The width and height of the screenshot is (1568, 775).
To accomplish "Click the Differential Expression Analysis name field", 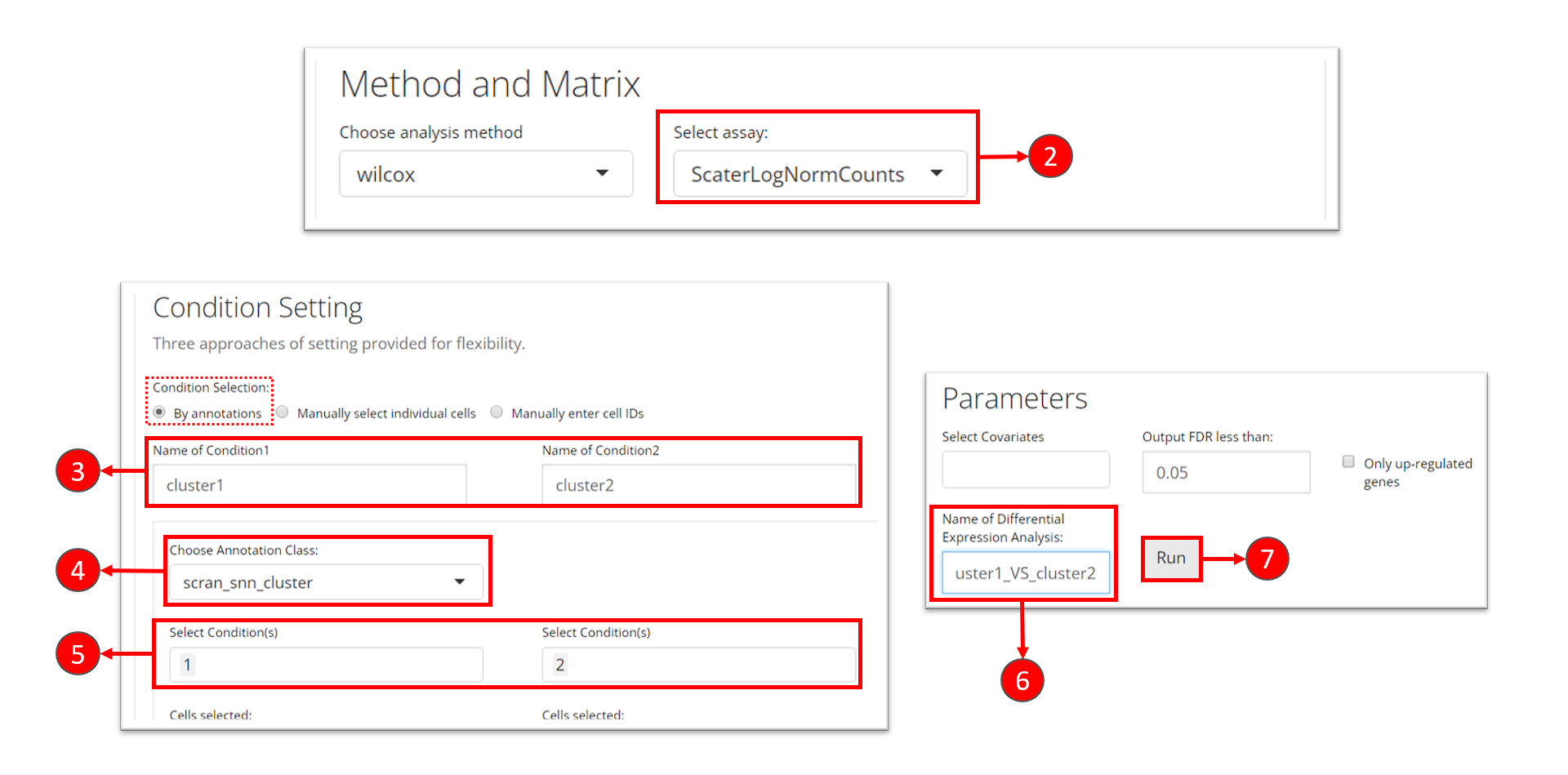I will click(x=1025, y=572).
